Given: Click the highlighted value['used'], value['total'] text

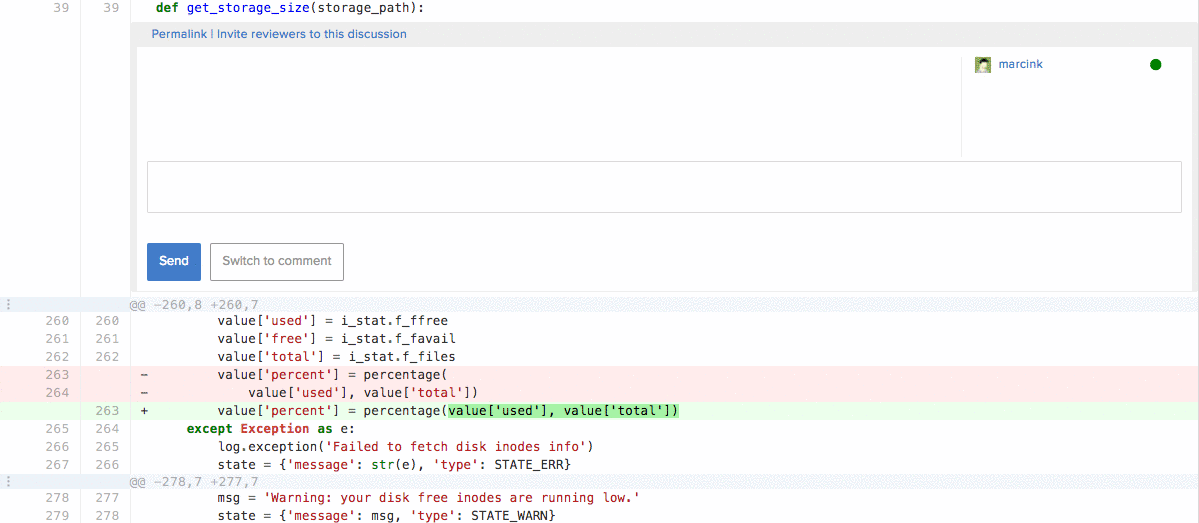Looking at the screenshot, I should tap(563, 411).
